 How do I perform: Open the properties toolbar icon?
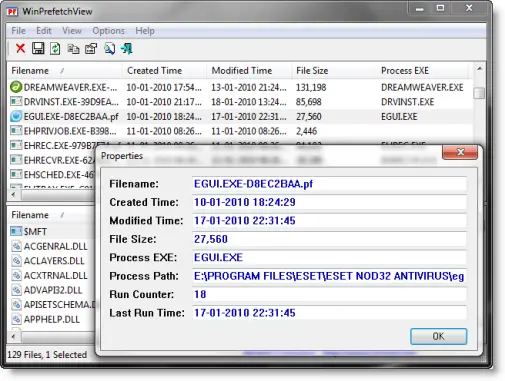point(91,49)
